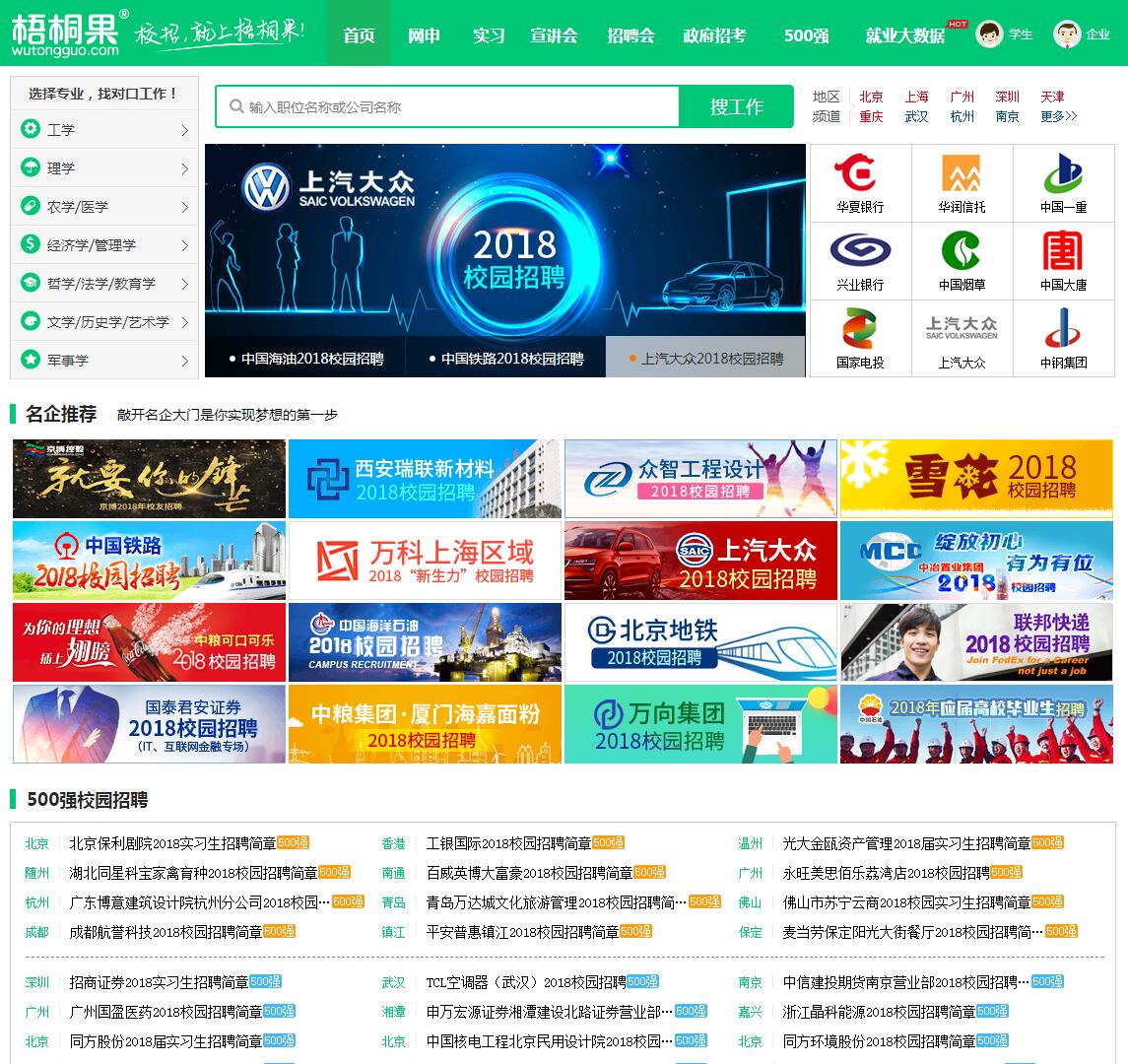Select the 上海 region link
This screenshot has height=1064, width=1128.
(916, 97)
